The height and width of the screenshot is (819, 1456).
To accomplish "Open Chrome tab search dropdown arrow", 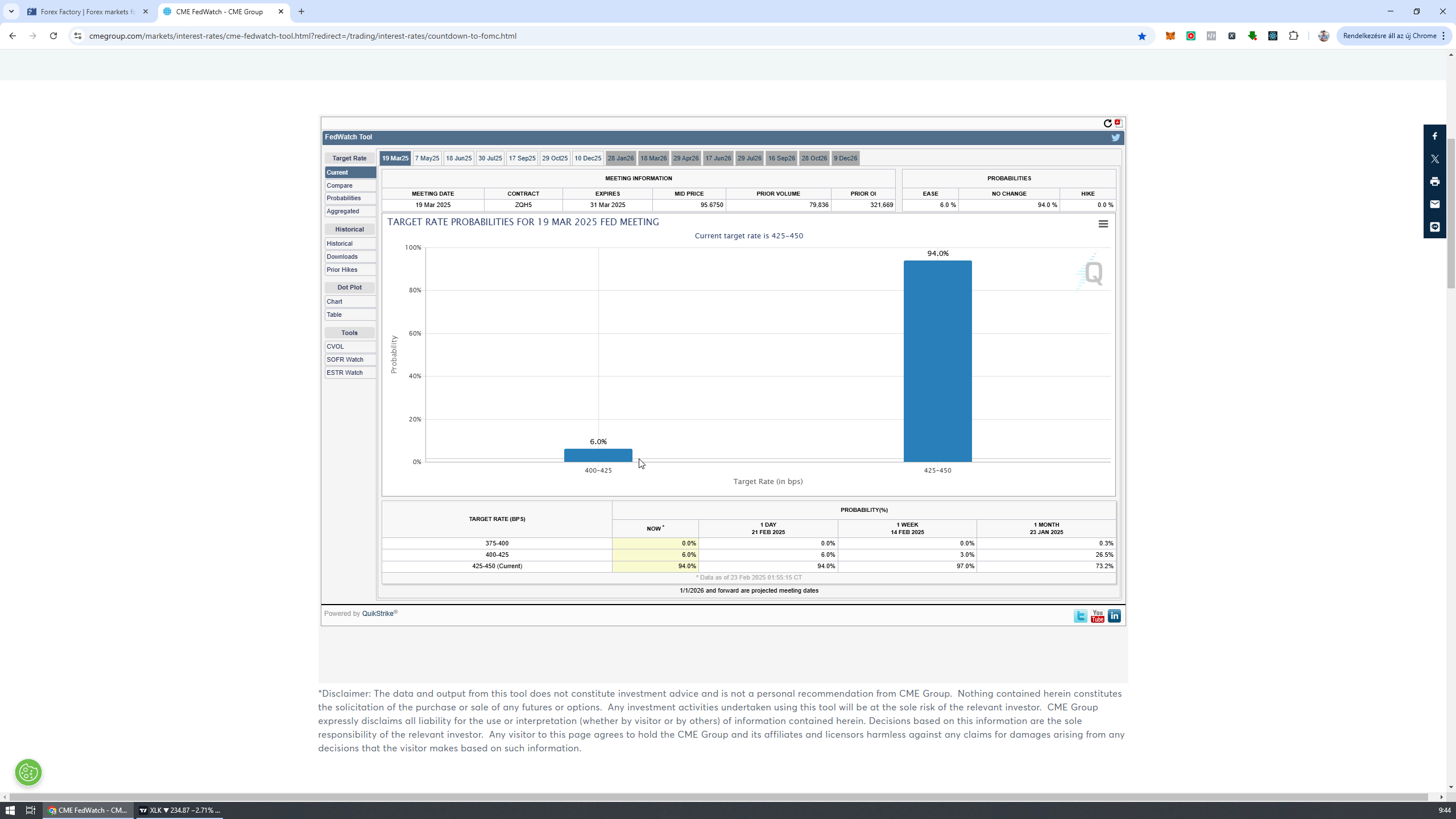I will 11,11.
